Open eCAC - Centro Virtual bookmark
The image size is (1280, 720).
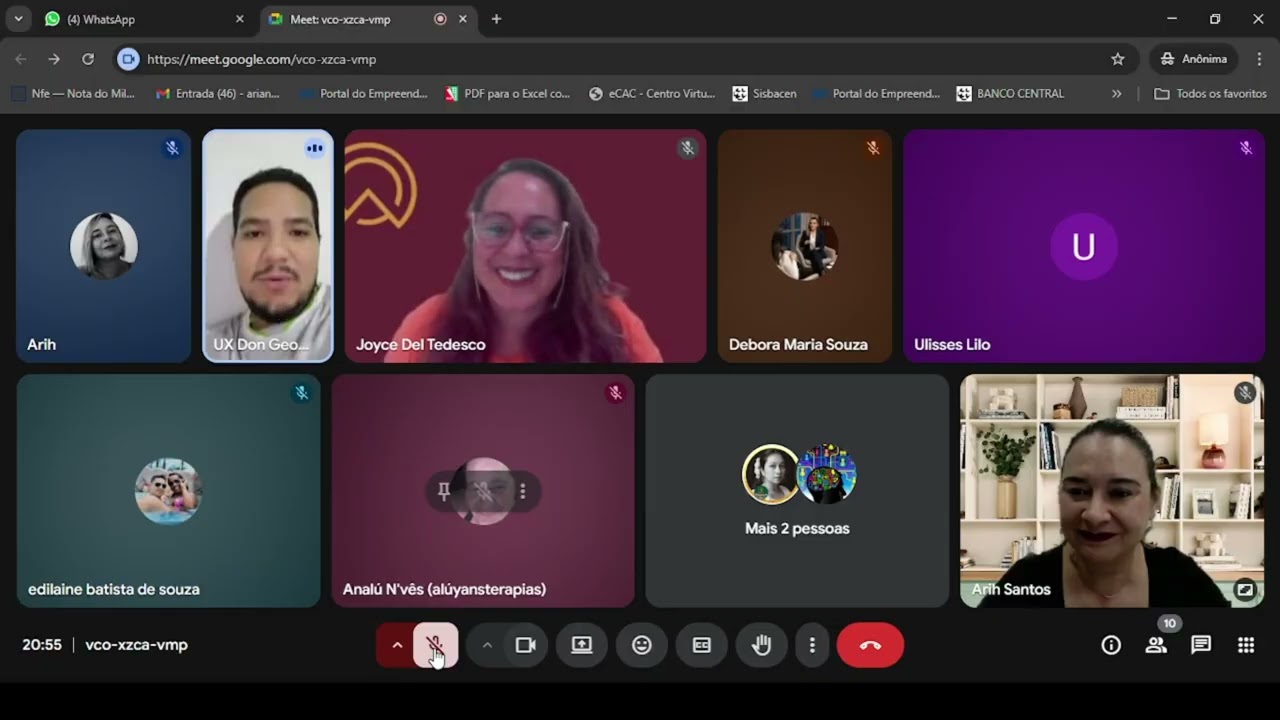pyautogui.click(x=652, y=93)
